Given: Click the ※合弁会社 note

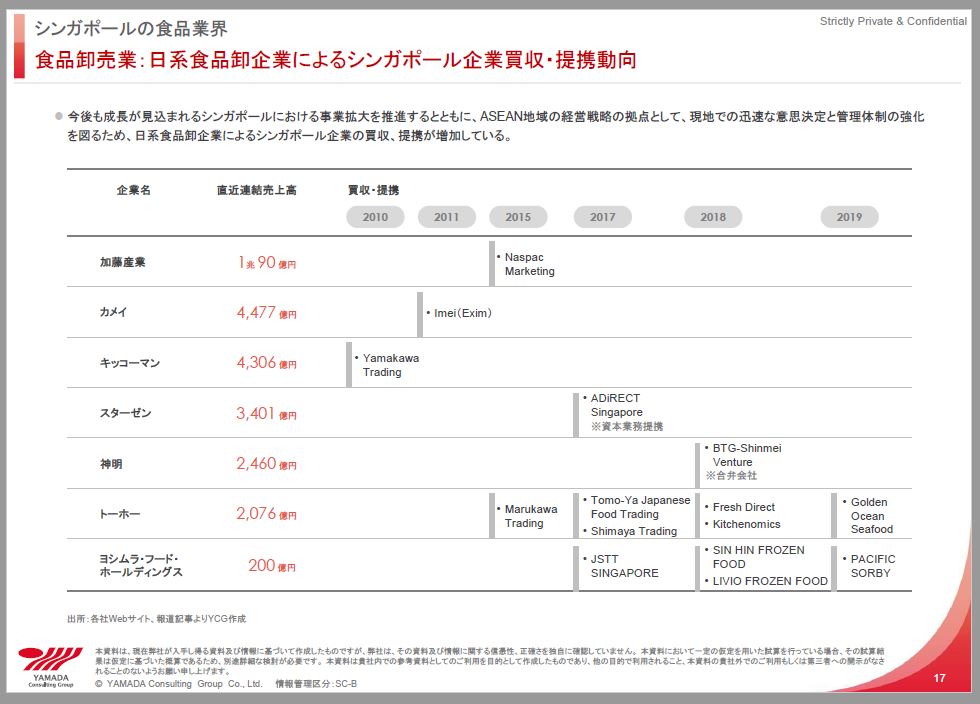Looking at the screenshot, I should (731, 476).
